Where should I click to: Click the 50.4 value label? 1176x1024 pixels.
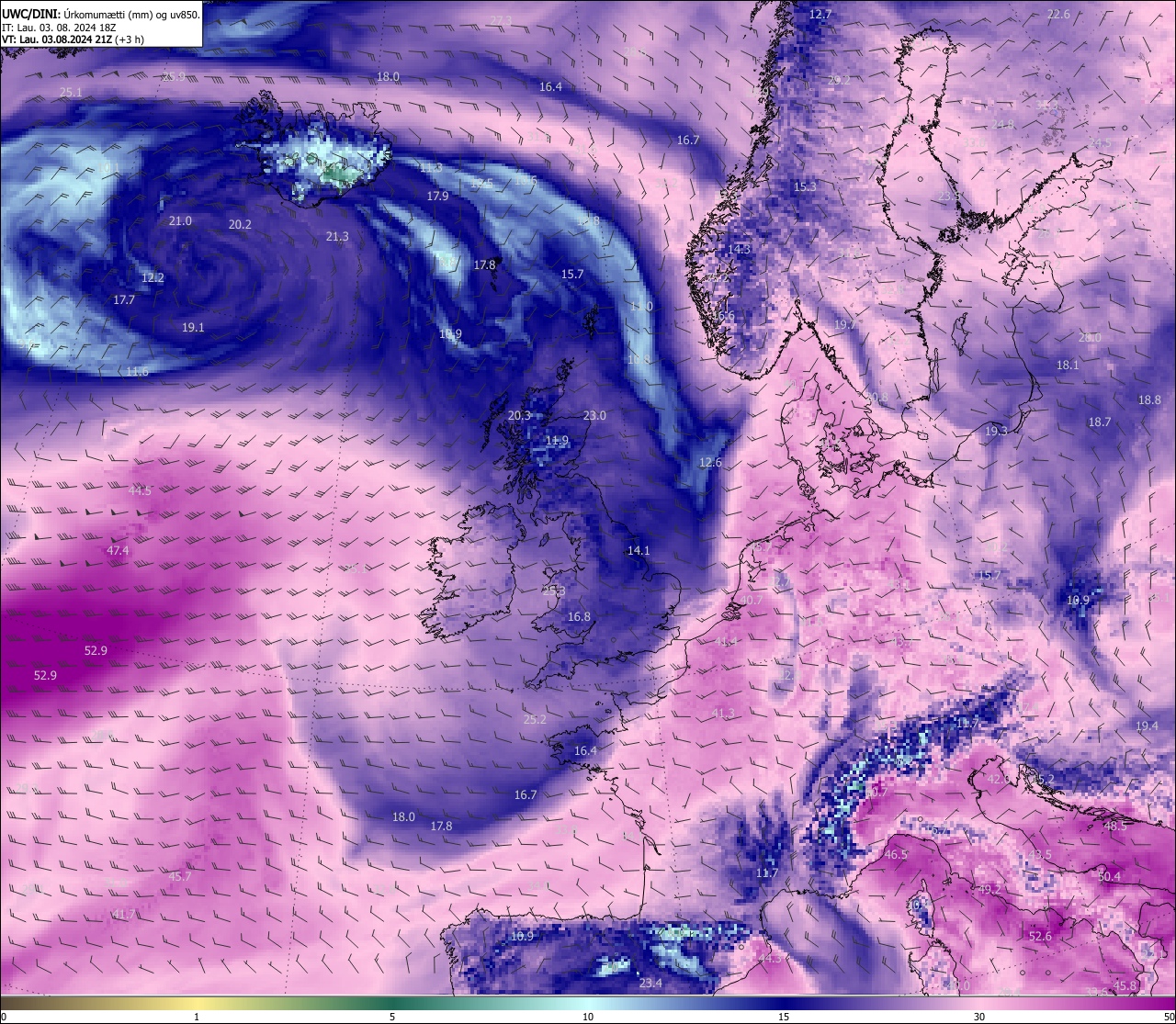tap(1109, 877)
